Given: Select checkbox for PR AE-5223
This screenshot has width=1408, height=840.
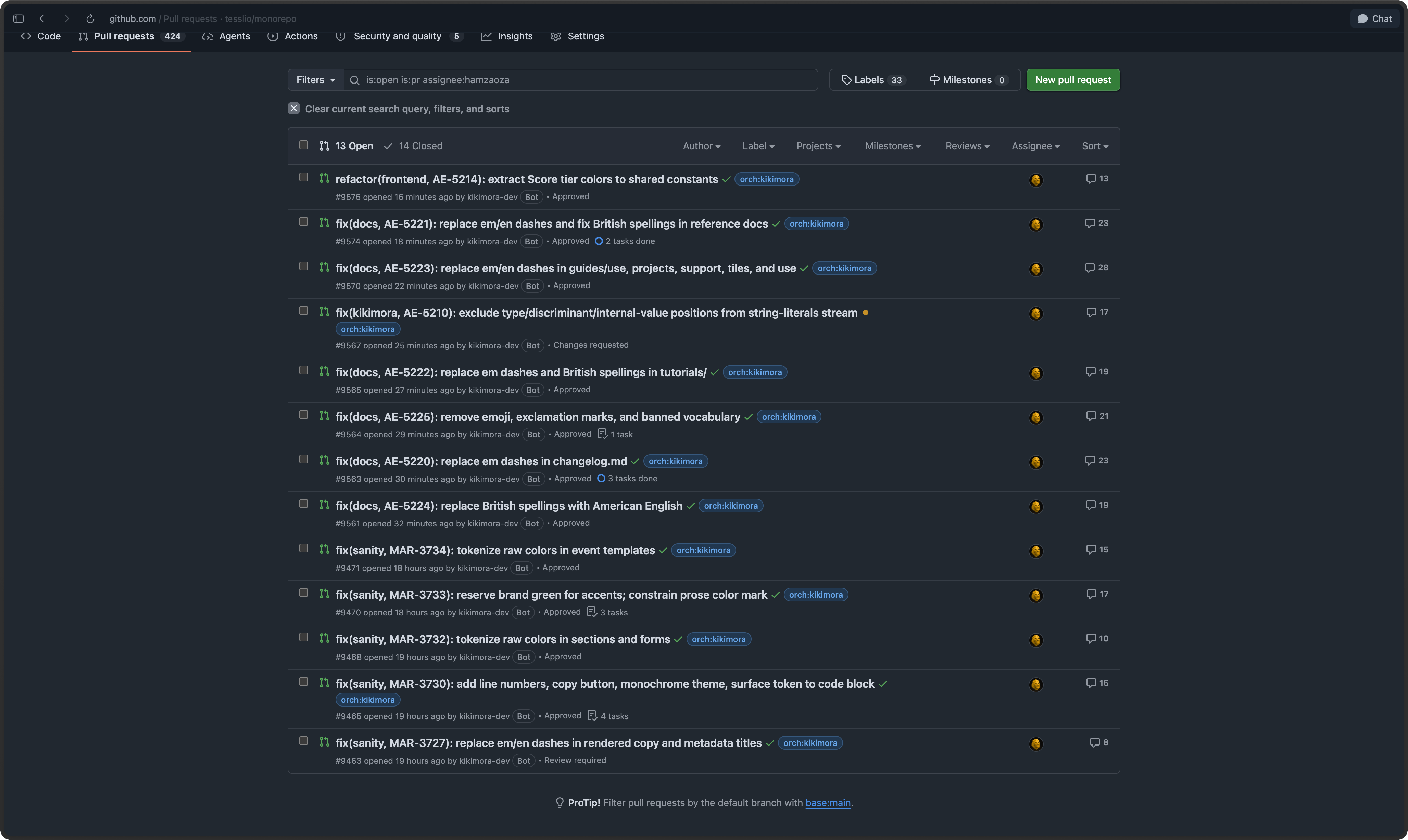Looking at the screenshot, I should pos(303,266).
